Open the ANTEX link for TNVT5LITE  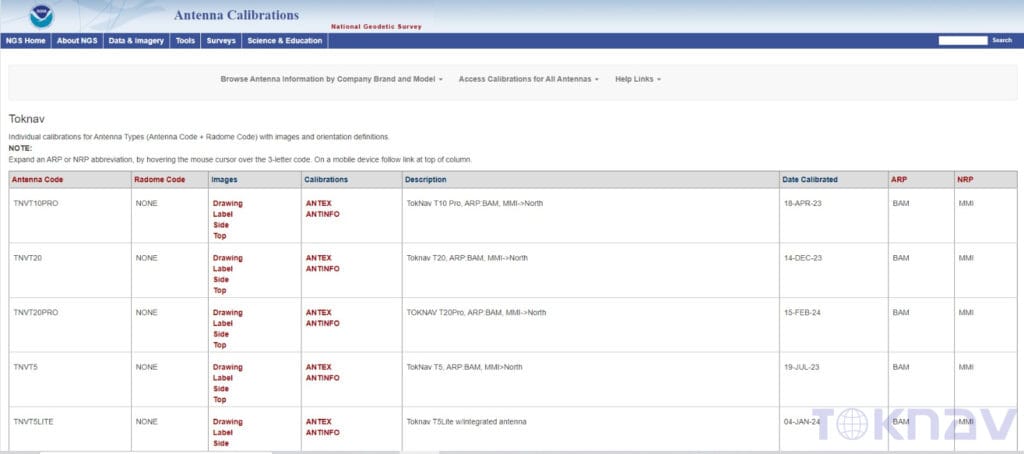point(319,421)
